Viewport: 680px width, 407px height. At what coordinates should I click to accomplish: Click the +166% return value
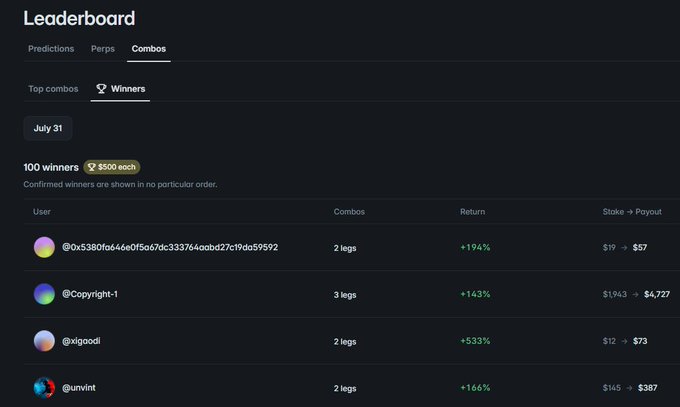pyautogui.click(x=475, y=388)
